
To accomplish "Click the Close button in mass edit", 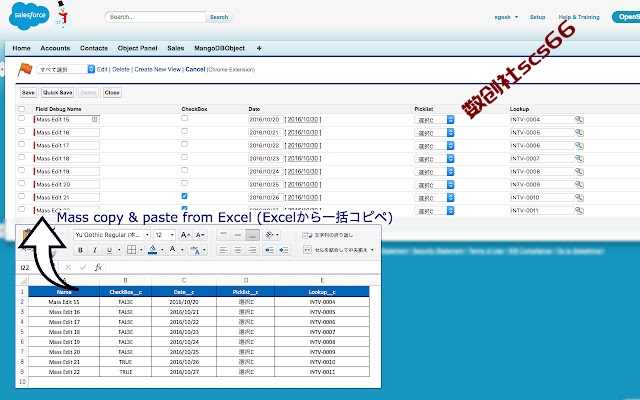I will [x=112, y=93].
